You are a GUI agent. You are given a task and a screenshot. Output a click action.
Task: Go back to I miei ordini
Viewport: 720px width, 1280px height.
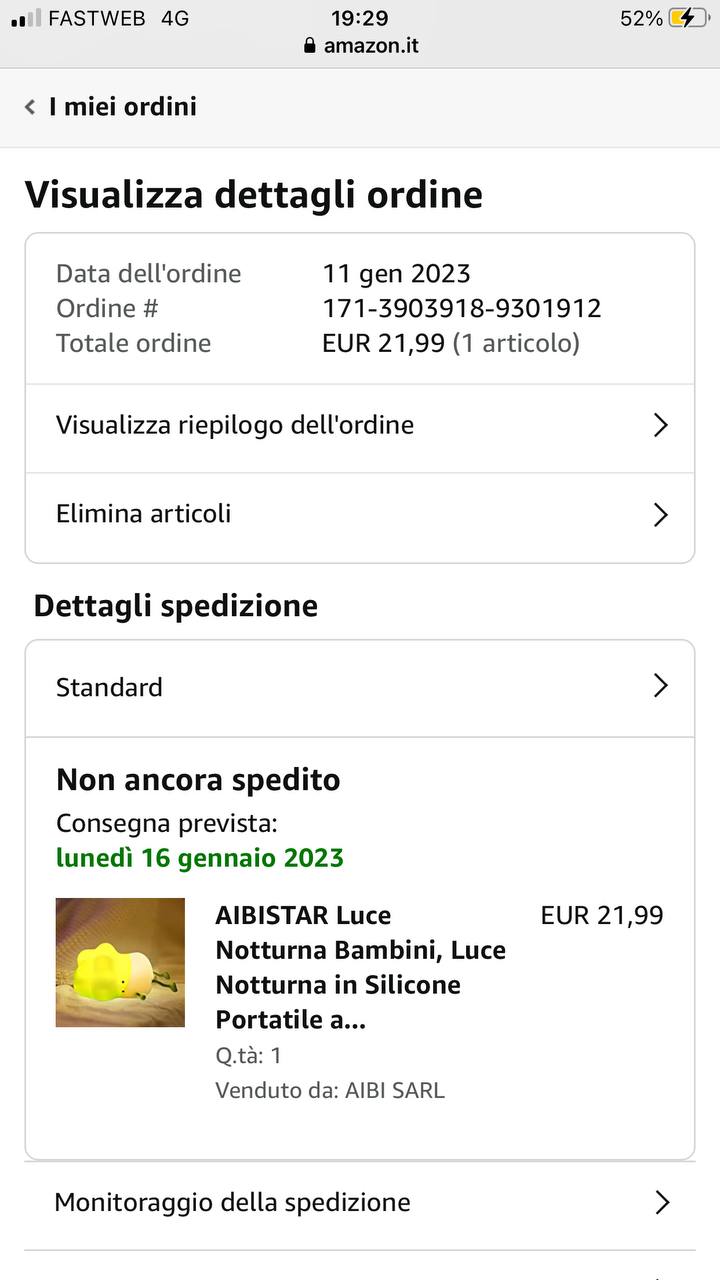pos(123,107)
